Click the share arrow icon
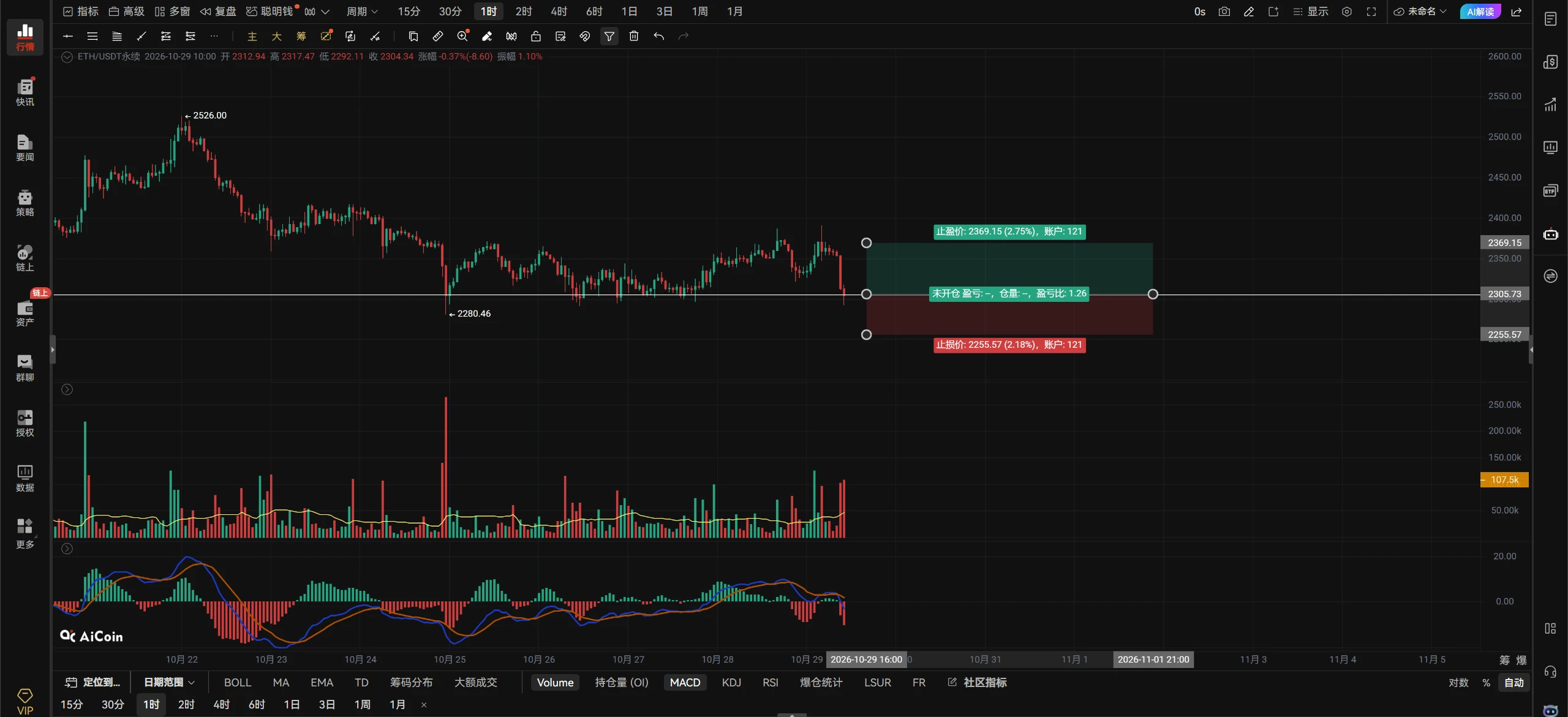The image size is (1568, 717). 1517,12
